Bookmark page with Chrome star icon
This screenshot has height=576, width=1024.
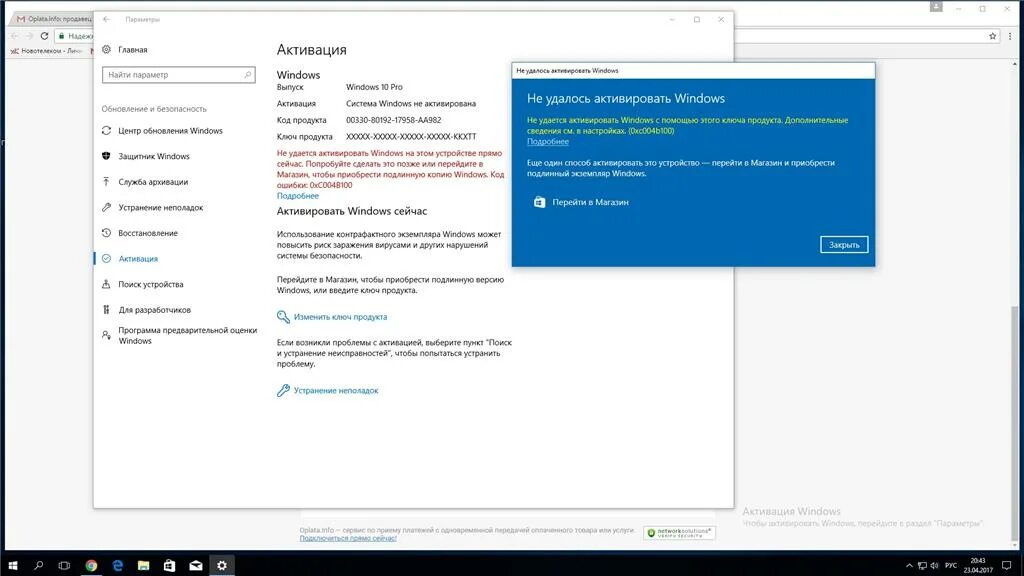993,36
